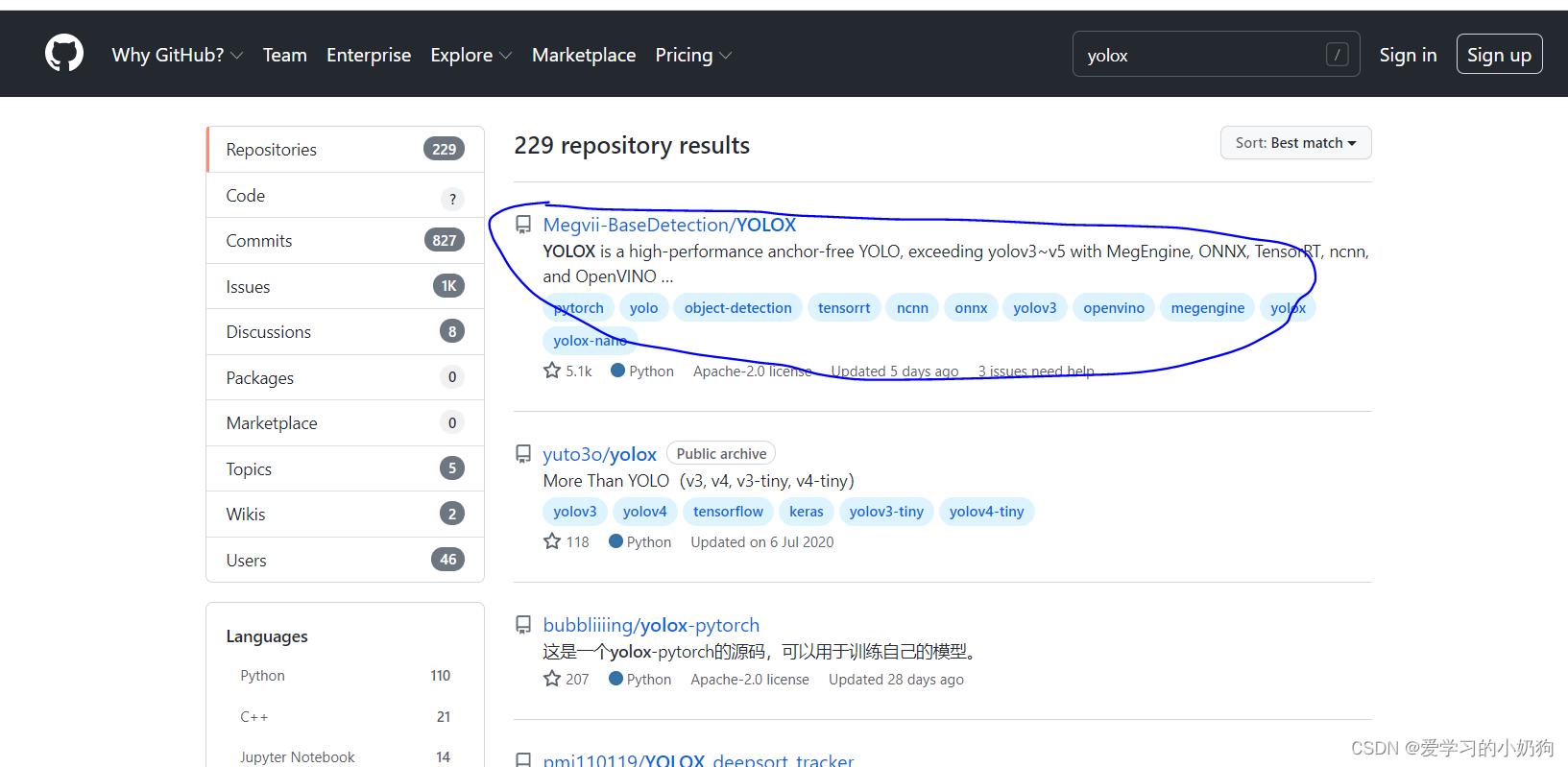
Task: Select the Issues filter
Action: [x=345, y=287]
